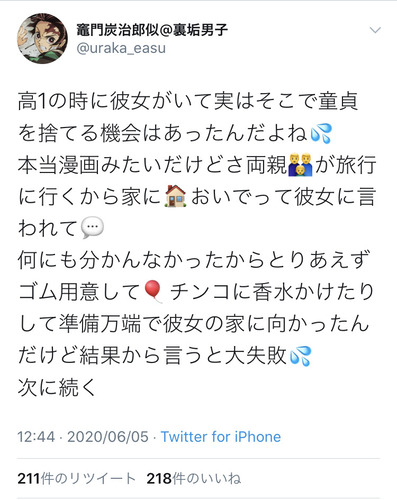Select the speech bubble emoji after われて
This screenshot has height=500, width=397.
92,228
